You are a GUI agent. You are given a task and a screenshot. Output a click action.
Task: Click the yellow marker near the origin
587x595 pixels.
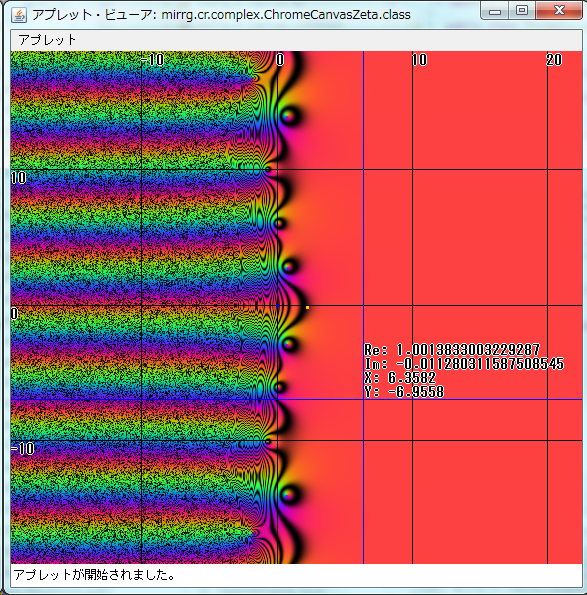click(307, 308)
